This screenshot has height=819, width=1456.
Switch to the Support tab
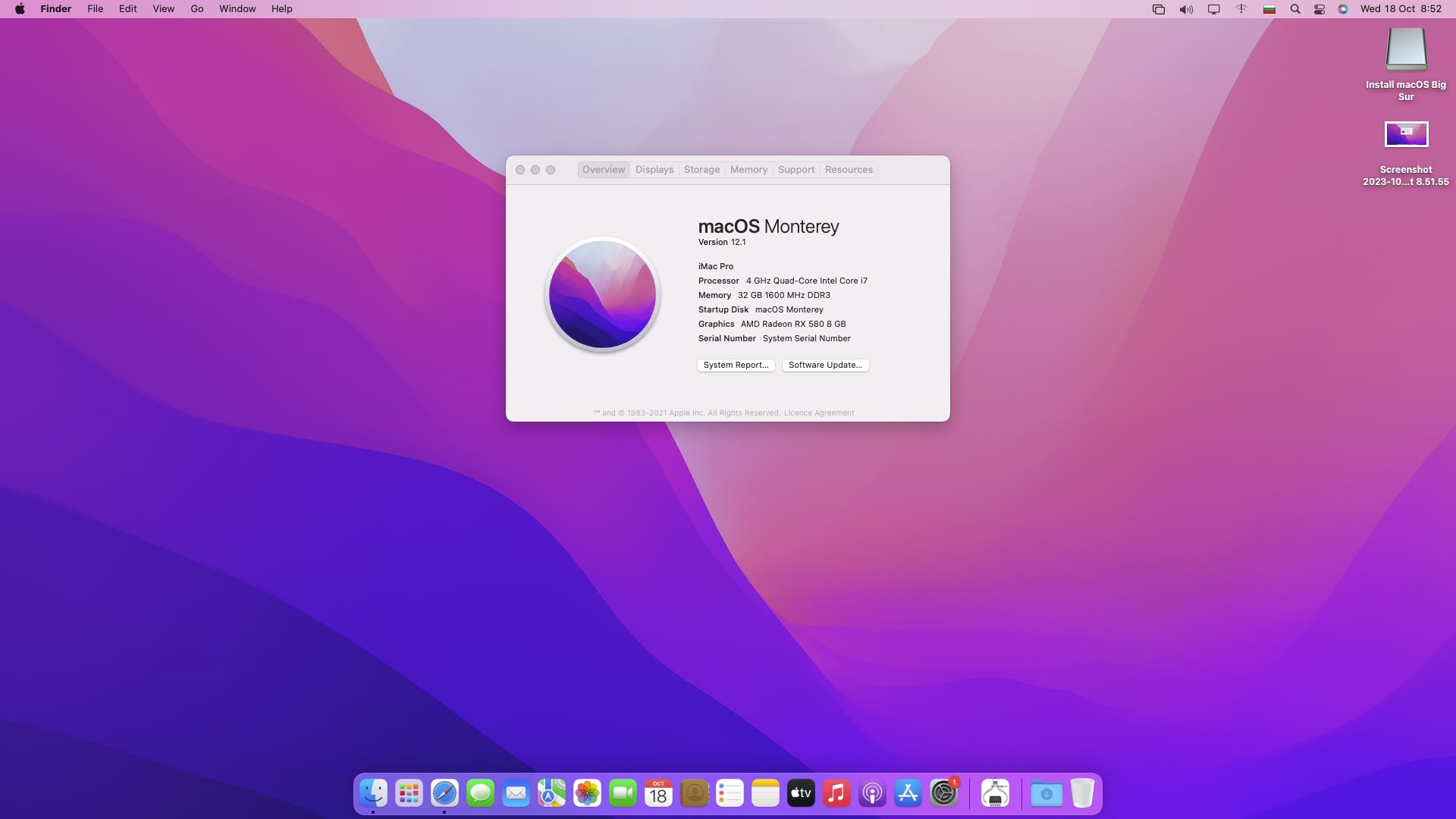[796, 170]
